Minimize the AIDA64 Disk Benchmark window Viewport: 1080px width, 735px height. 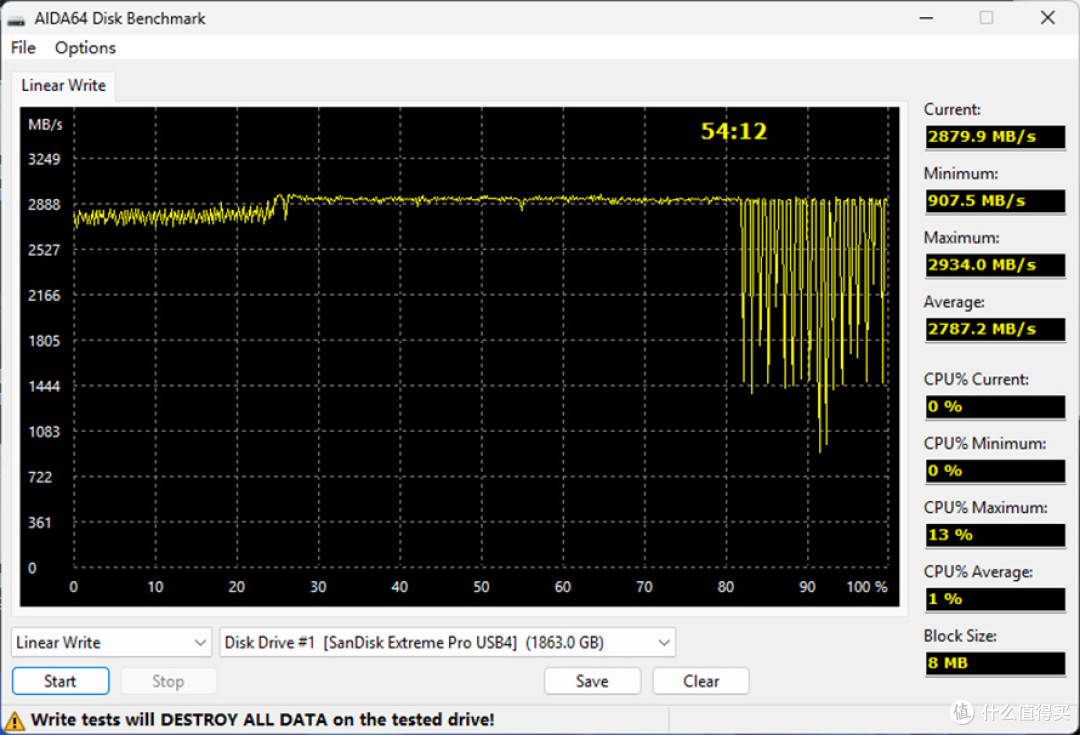point(926,18)
